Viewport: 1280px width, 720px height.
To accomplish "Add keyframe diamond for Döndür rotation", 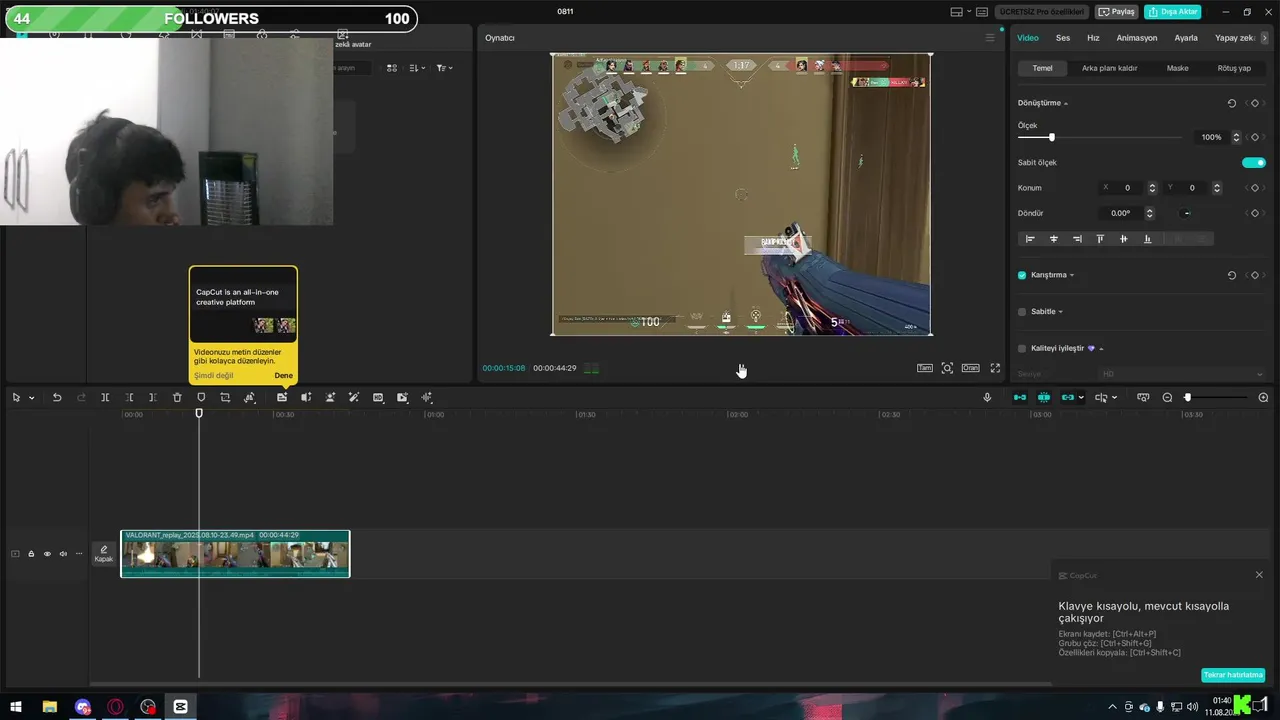I will 1255,213.
